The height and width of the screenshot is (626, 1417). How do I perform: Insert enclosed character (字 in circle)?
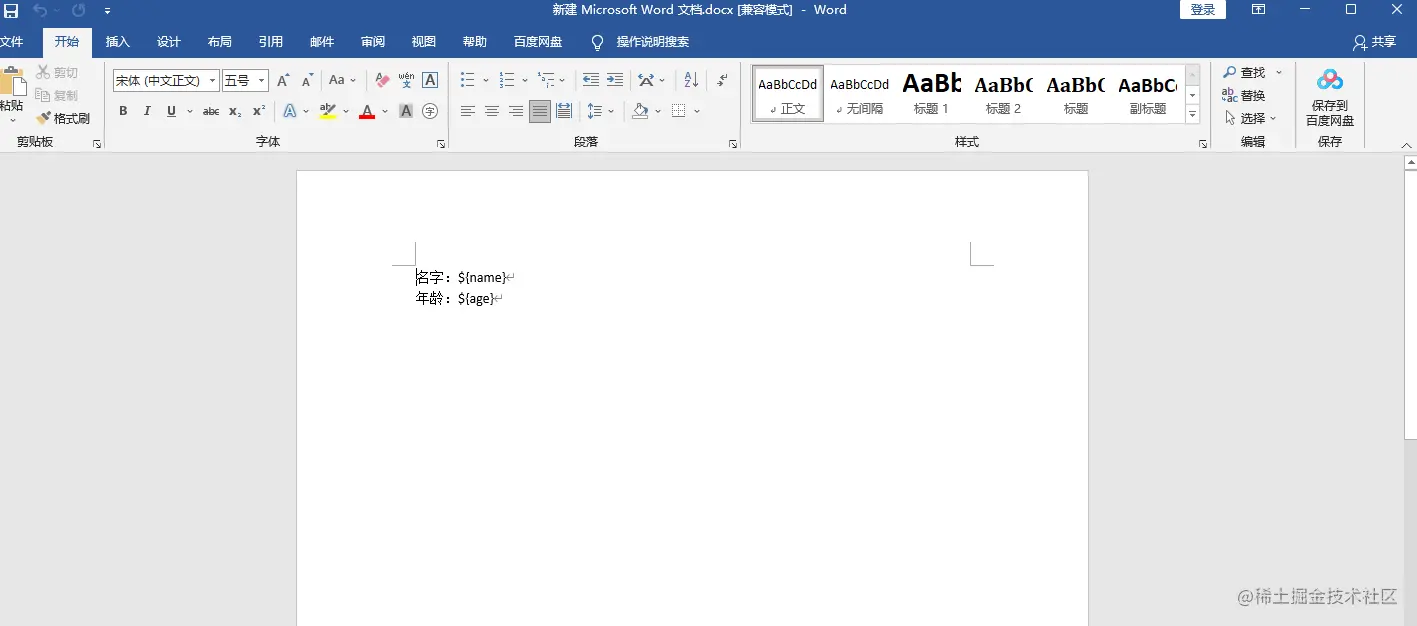click(x=430, y=111)
